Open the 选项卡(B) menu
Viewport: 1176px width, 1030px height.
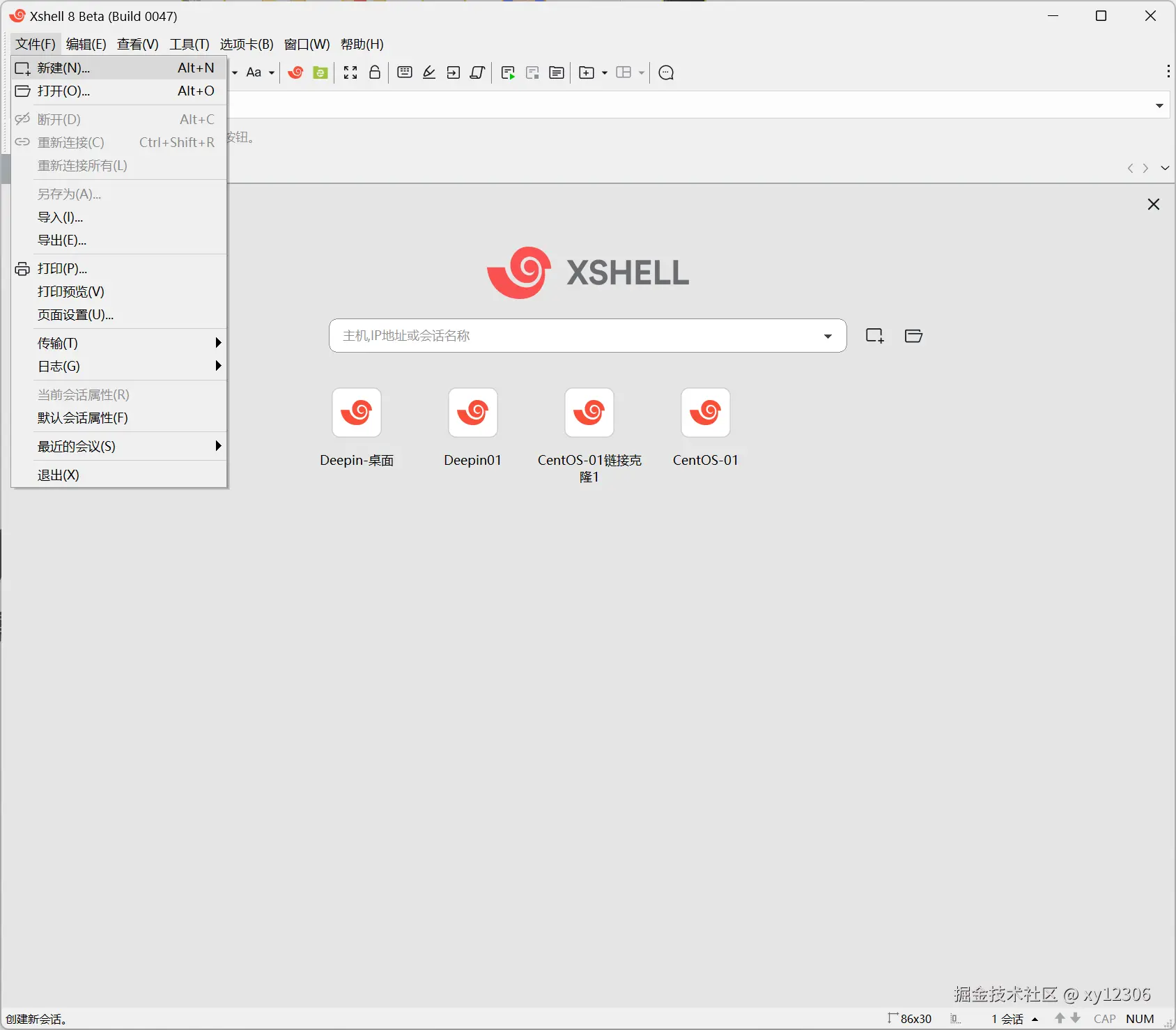[x=247, y=44]
